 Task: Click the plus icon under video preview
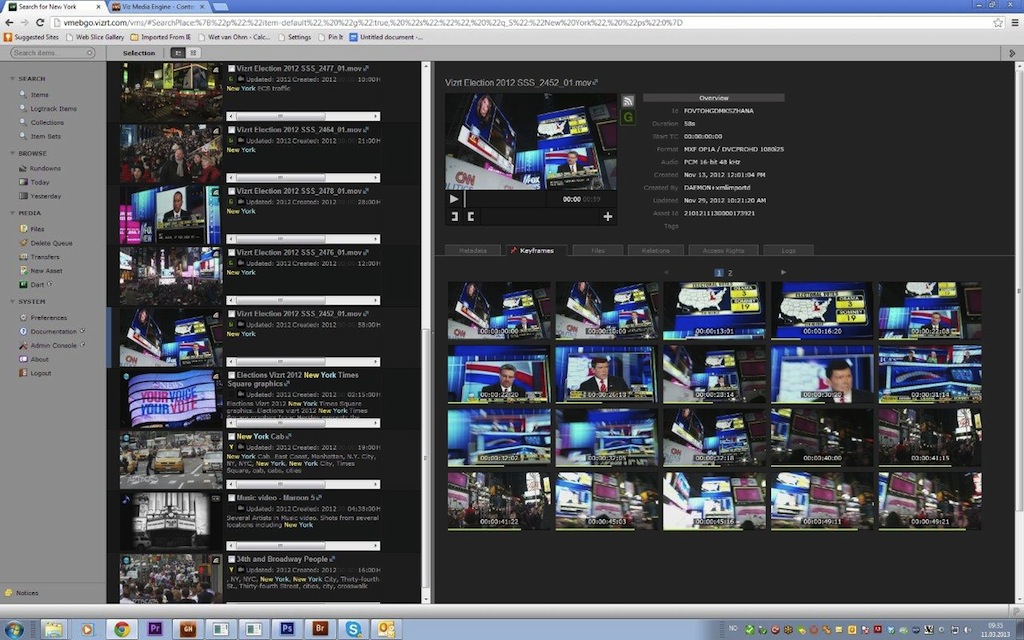click(607, 217)
